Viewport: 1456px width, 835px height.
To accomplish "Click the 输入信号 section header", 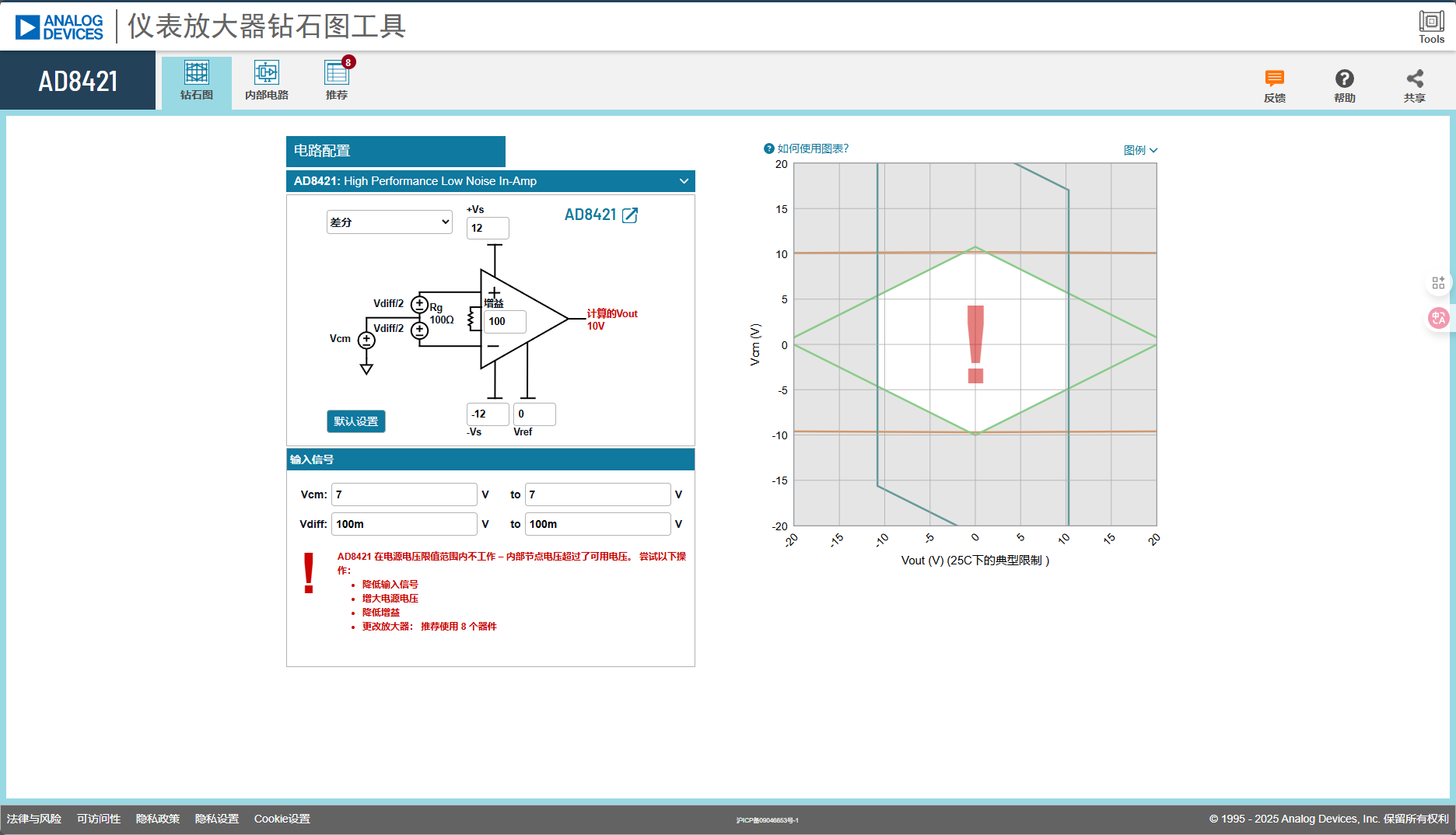I will tap(491, 459).
